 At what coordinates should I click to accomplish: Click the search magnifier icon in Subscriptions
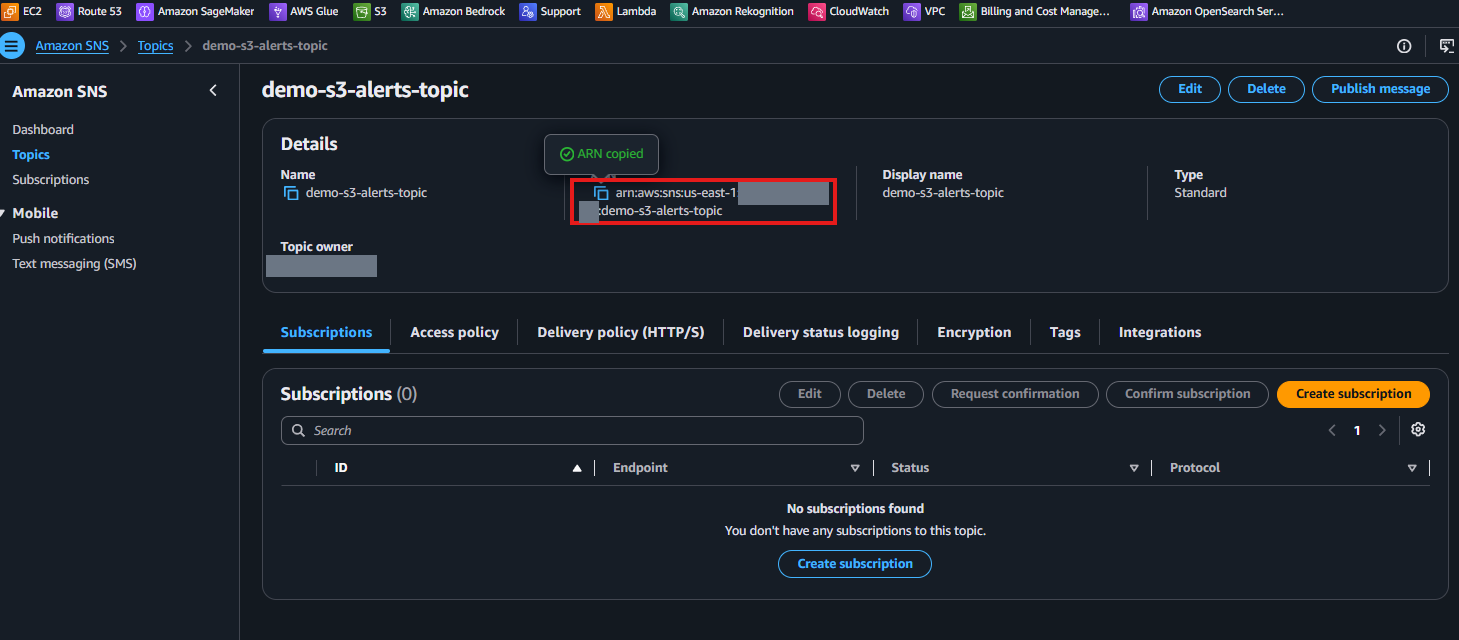point(298,430)
